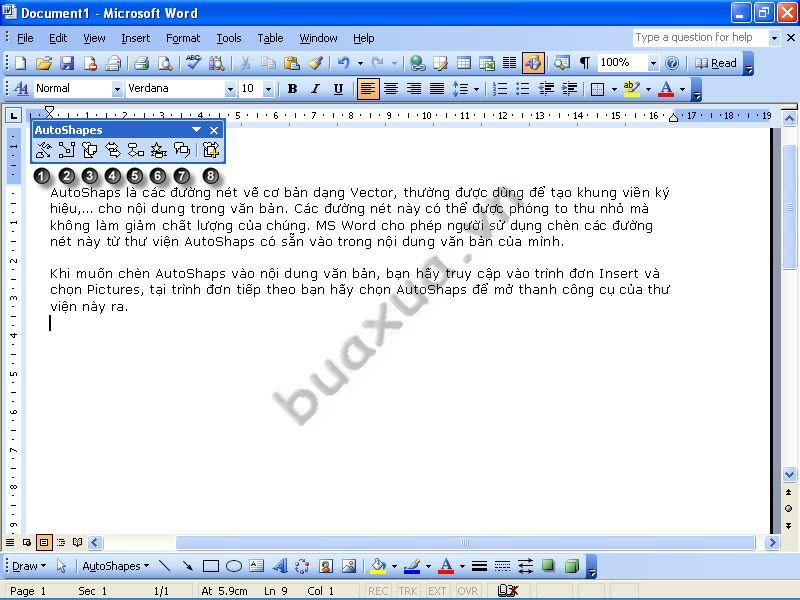Expand the Font Size dropdown

pos(268,89)
